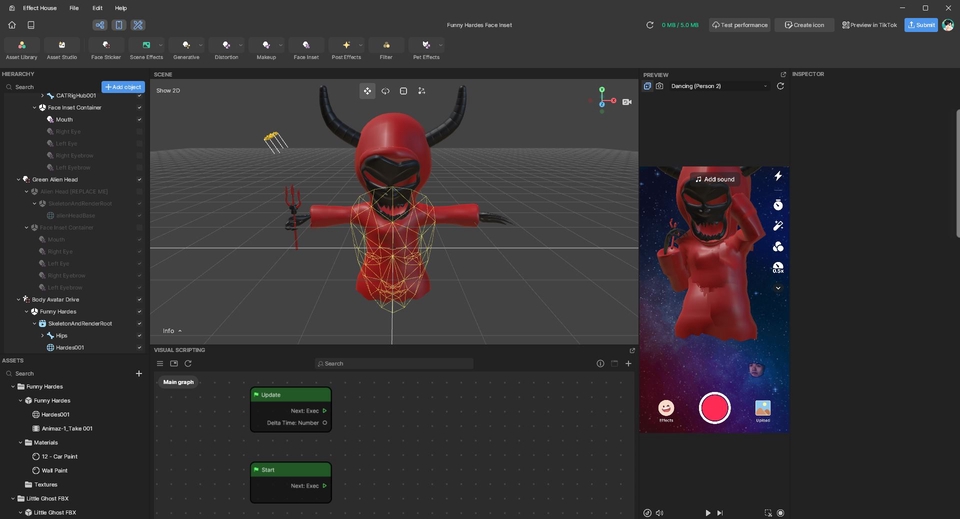The width and height of the screenshot is (960, 519).
Task: Pop out the Visual Scripting panel
Action: (x=632, y=350)
